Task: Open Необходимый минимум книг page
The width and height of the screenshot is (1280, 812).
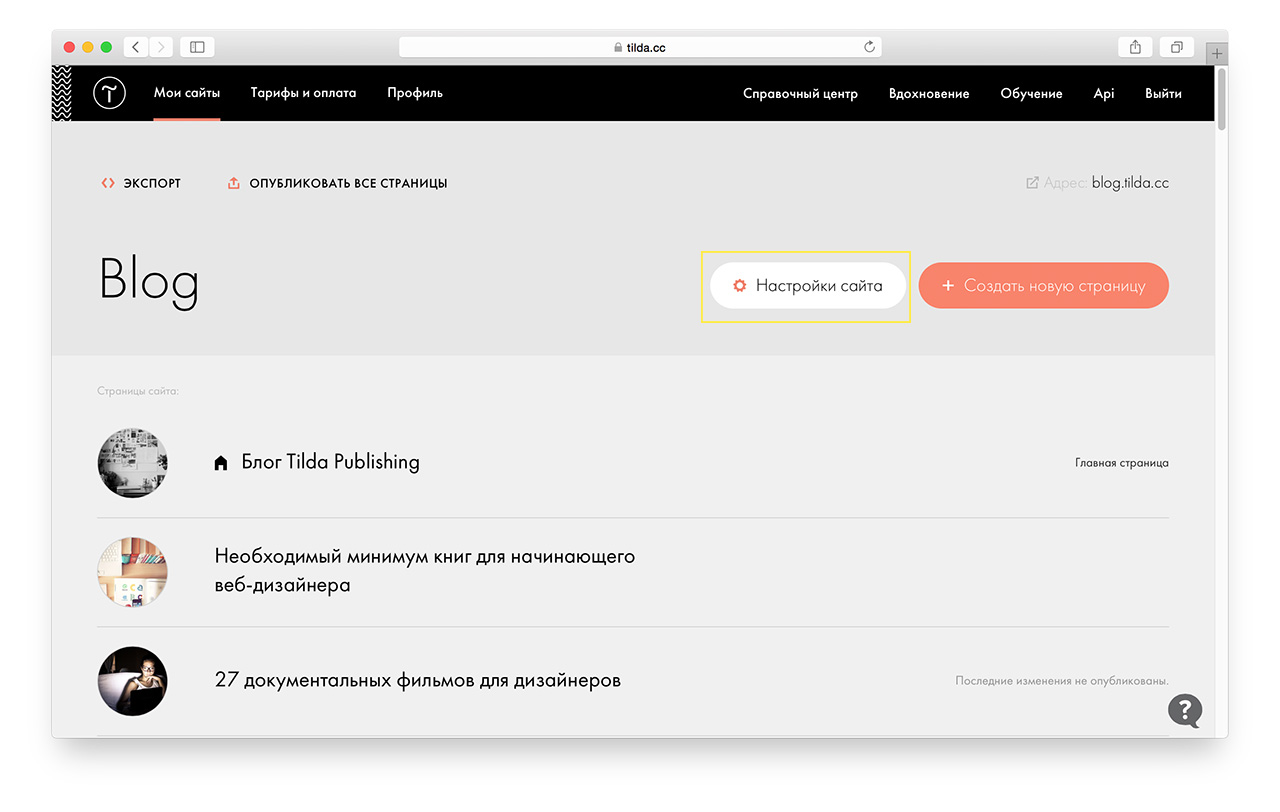Action: pyautogui.click(x=425, y=570)
